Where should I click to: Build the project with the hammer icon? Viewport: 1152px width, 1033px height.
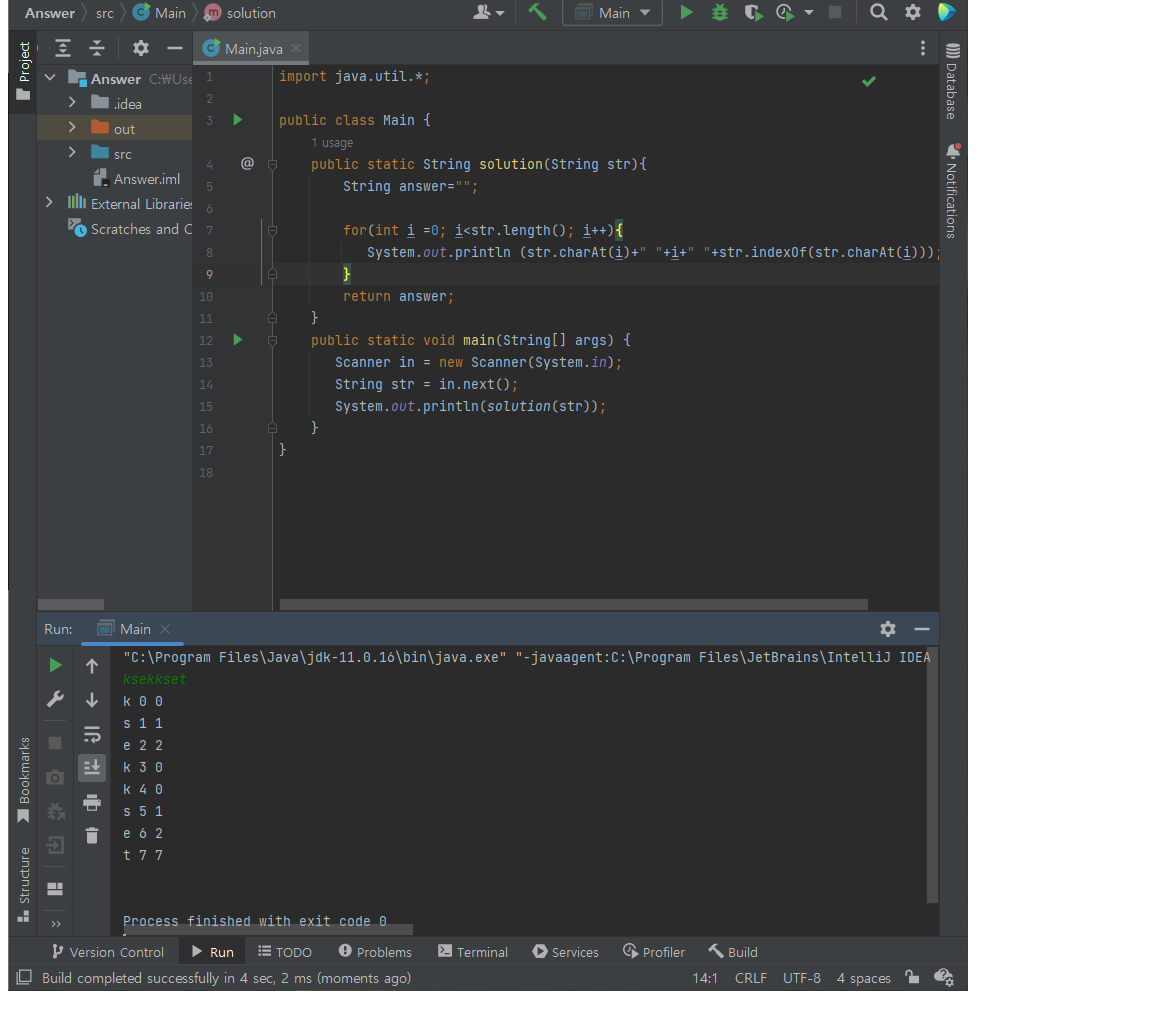[537, 12]
